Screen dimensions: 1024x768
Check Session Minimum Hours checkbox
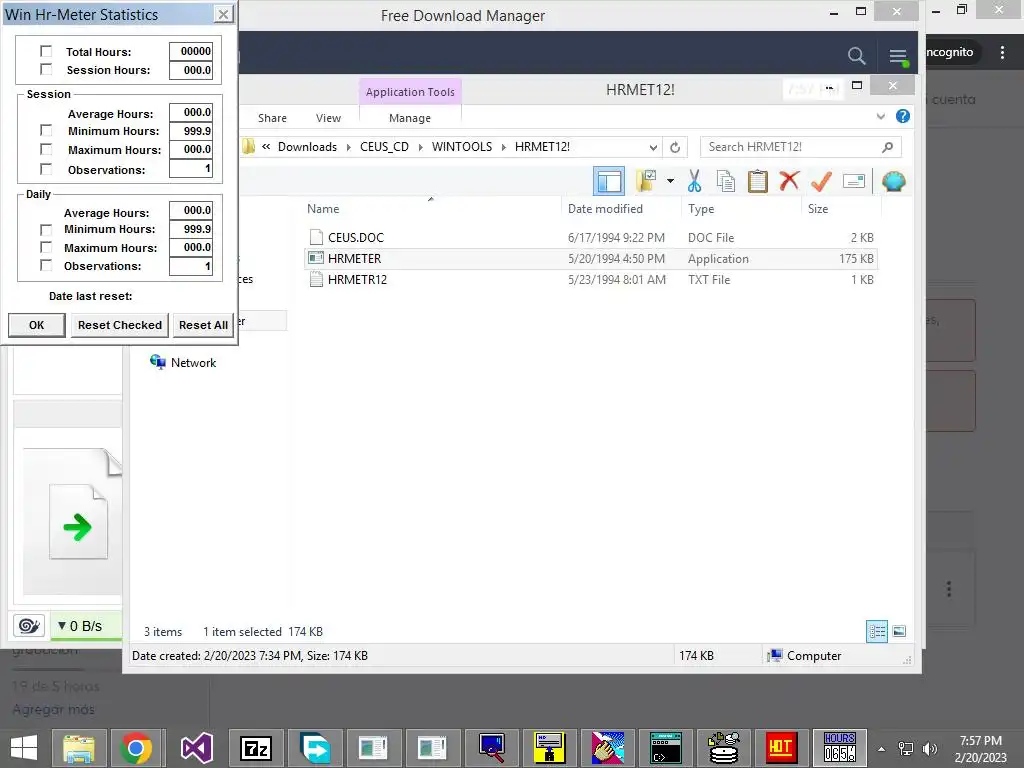coord(46,131)
